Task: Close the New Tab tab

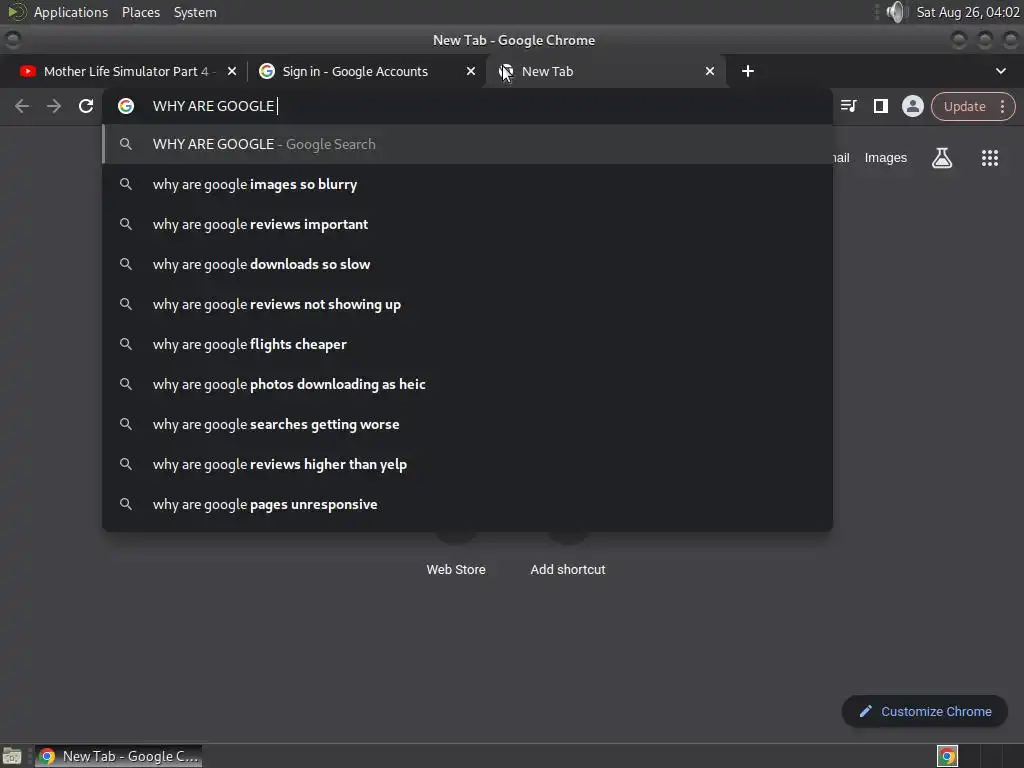Action: 710,71
